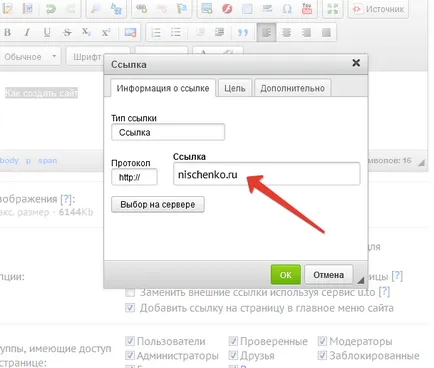
Task: Insert an image using toolbar image icon
Action: (x=207, y=9)
